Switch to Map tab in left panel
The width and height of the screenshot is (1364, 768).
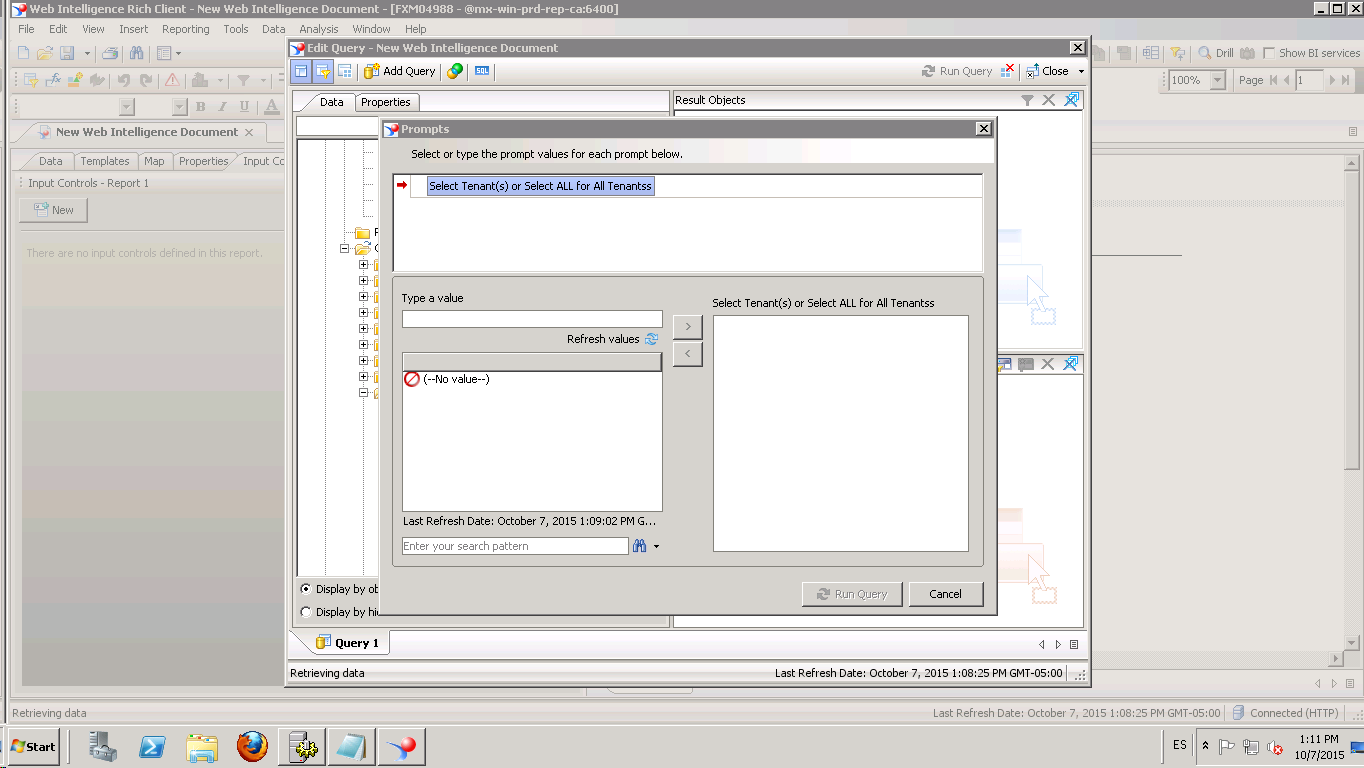154,161
